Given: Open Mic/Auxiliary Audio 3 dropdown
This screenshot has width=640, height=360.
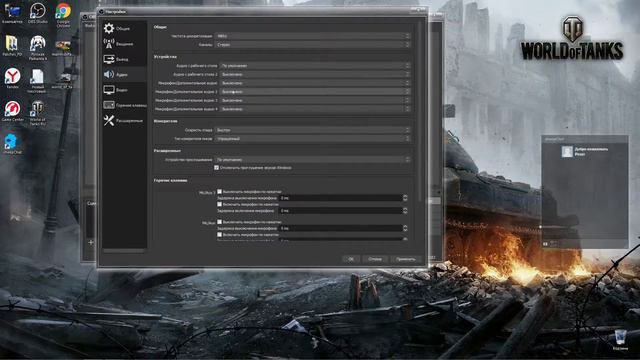Looking at the screenshot, I should click(x=315, y=100).
